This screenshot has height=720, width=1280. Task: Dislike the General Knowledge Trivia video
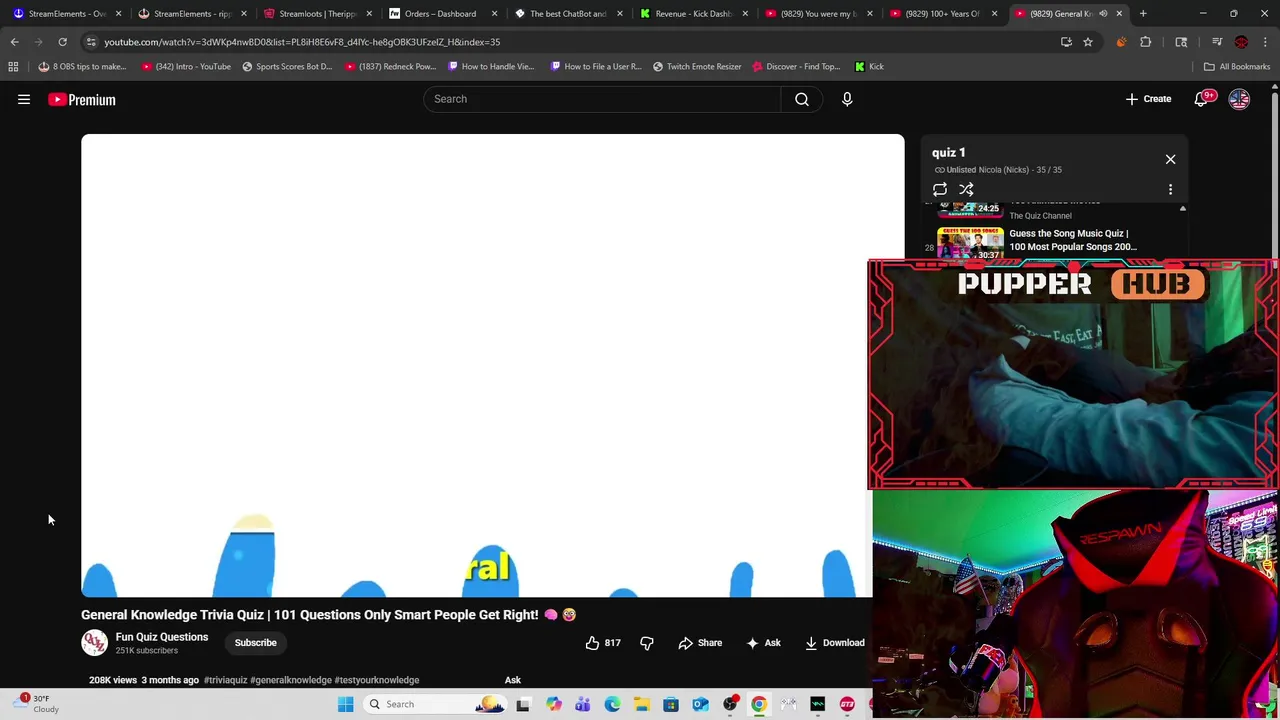(x=646, y=643)
